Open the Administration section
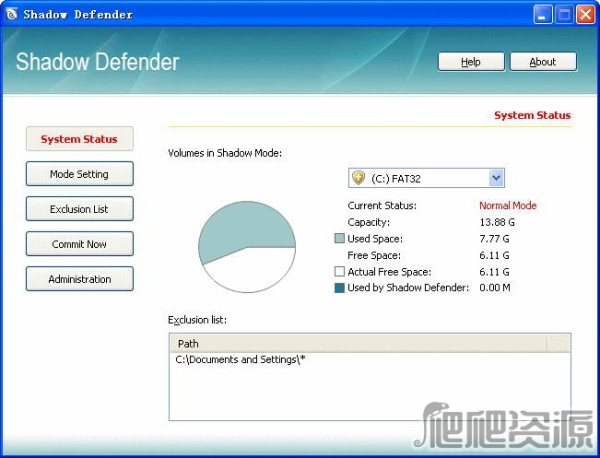This screenshot has width=600, height=458. click(x=79, y=279)
